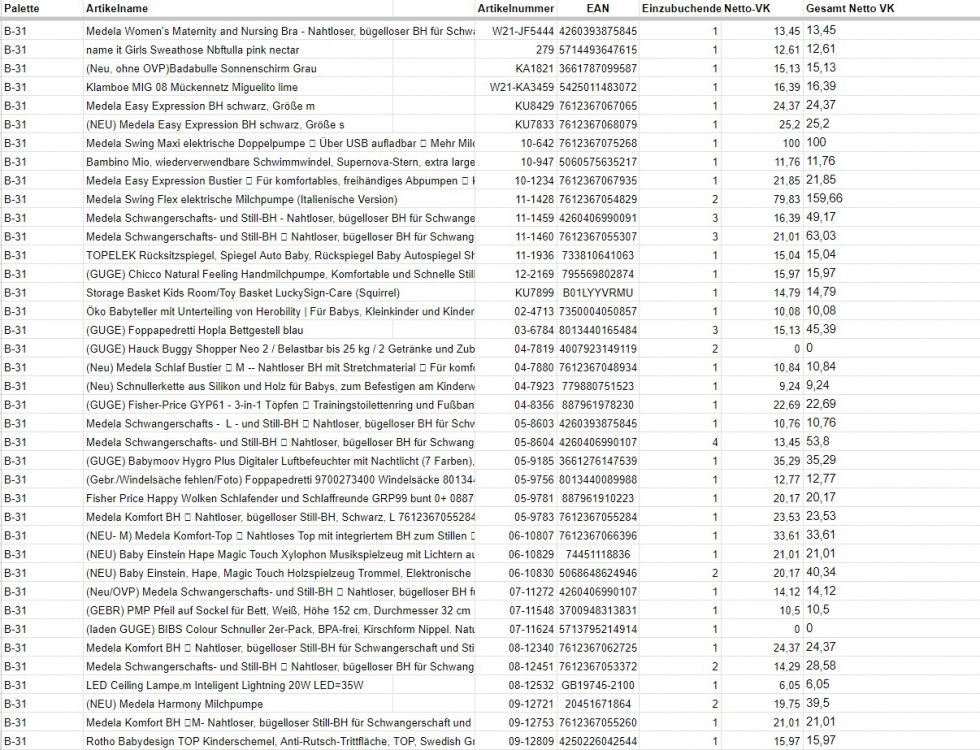
Task: Click total value 28,58
Action: [821, 666]
